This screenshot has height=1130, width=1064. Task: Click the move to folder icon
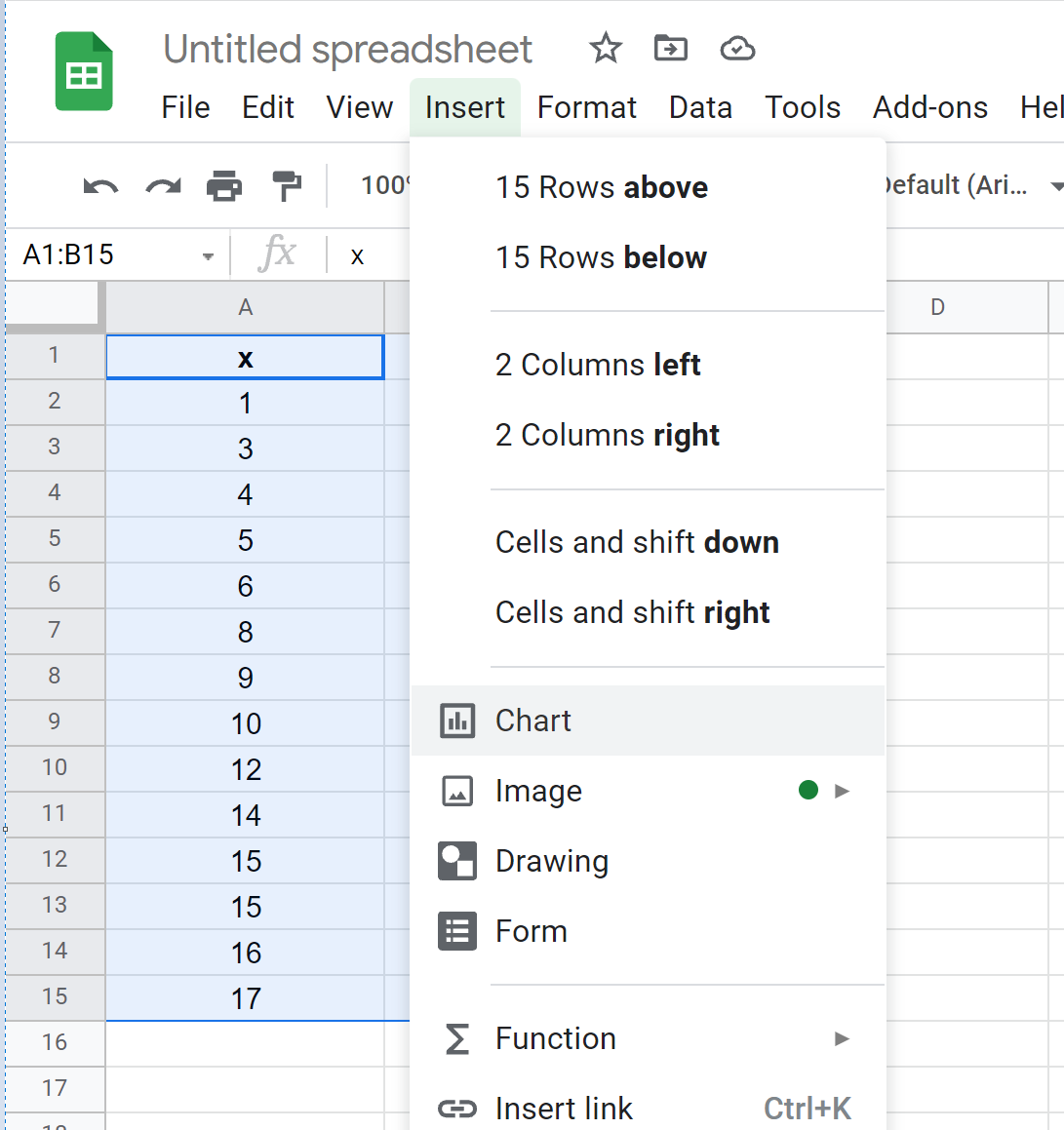(671, 49)
